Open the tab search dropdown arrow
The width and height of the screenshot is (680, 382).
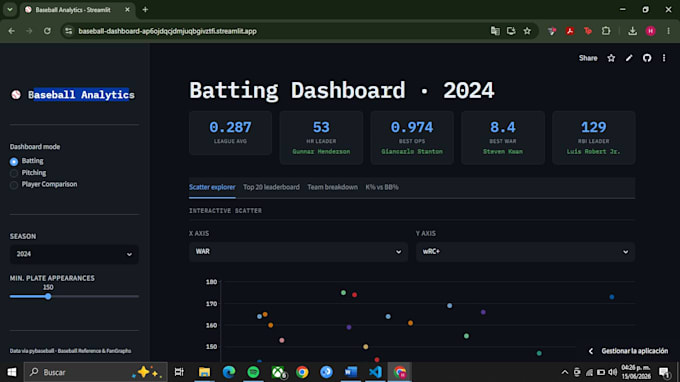10,10
